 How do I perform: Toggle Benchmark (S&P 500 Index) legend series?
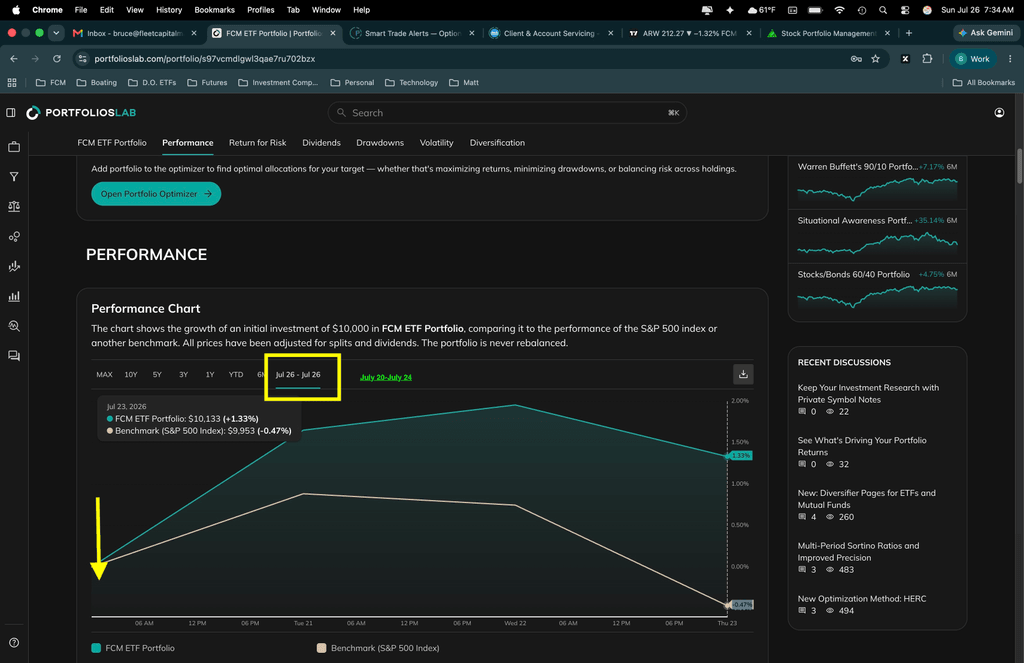(378, 648)
